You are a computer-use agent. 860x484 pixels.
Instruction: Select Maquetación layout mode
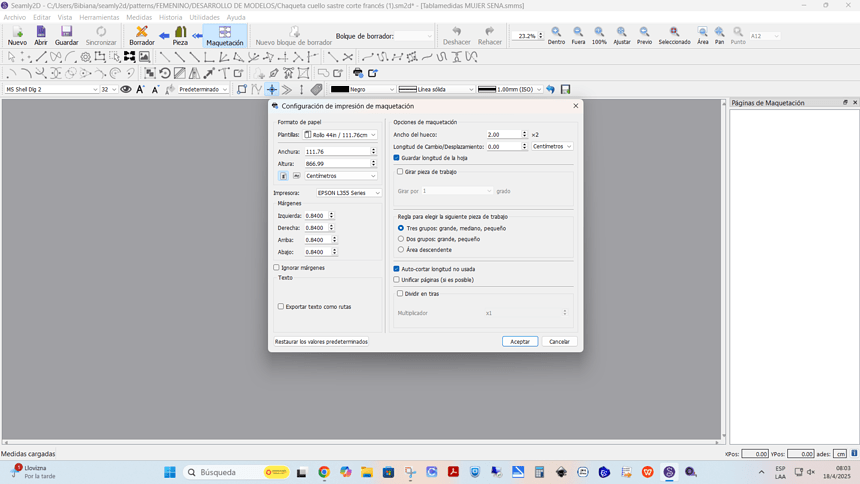(x=225, y=36)
